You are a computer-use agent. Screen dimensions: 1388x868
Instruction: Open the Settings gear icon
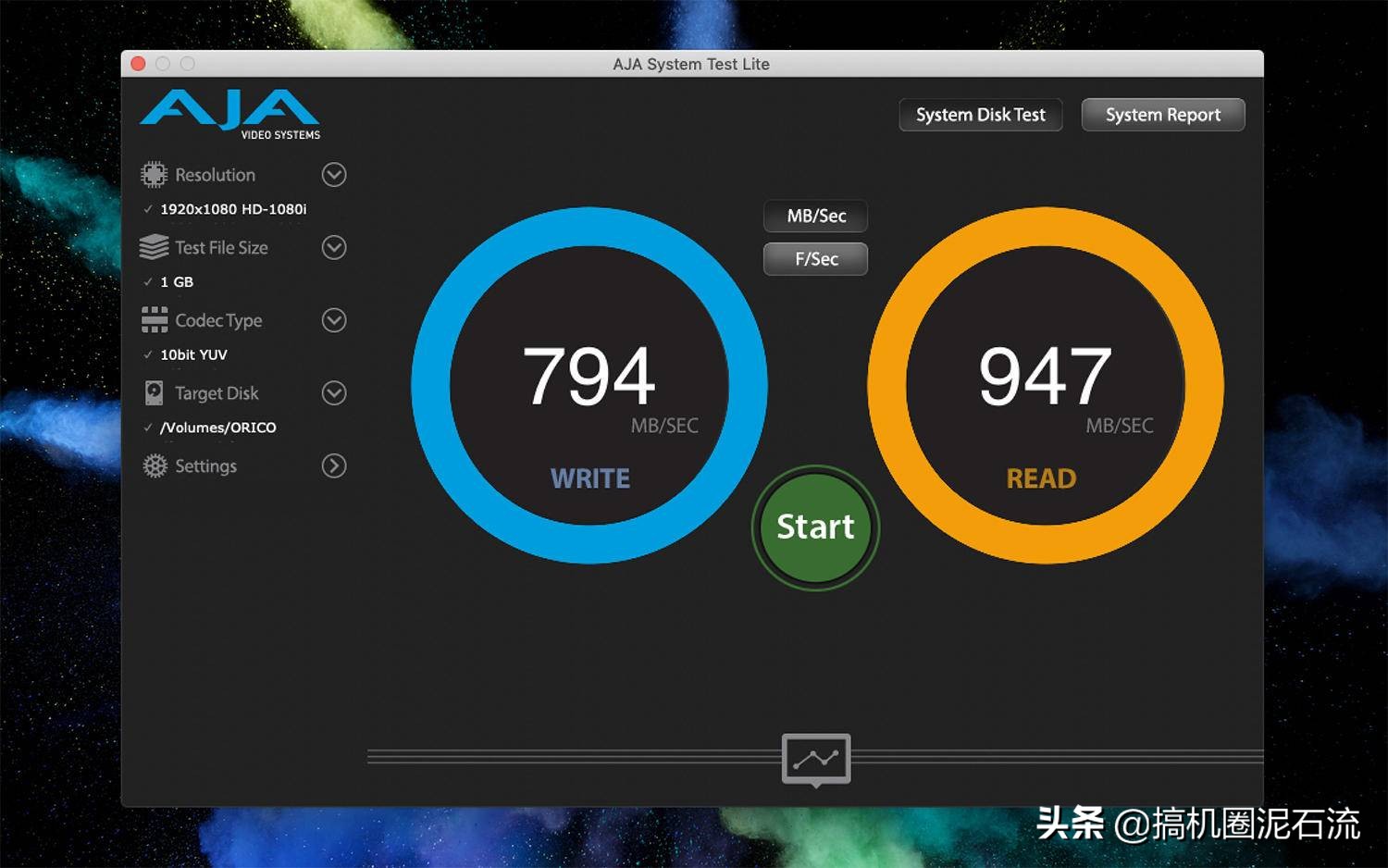(x=154, y=465)
